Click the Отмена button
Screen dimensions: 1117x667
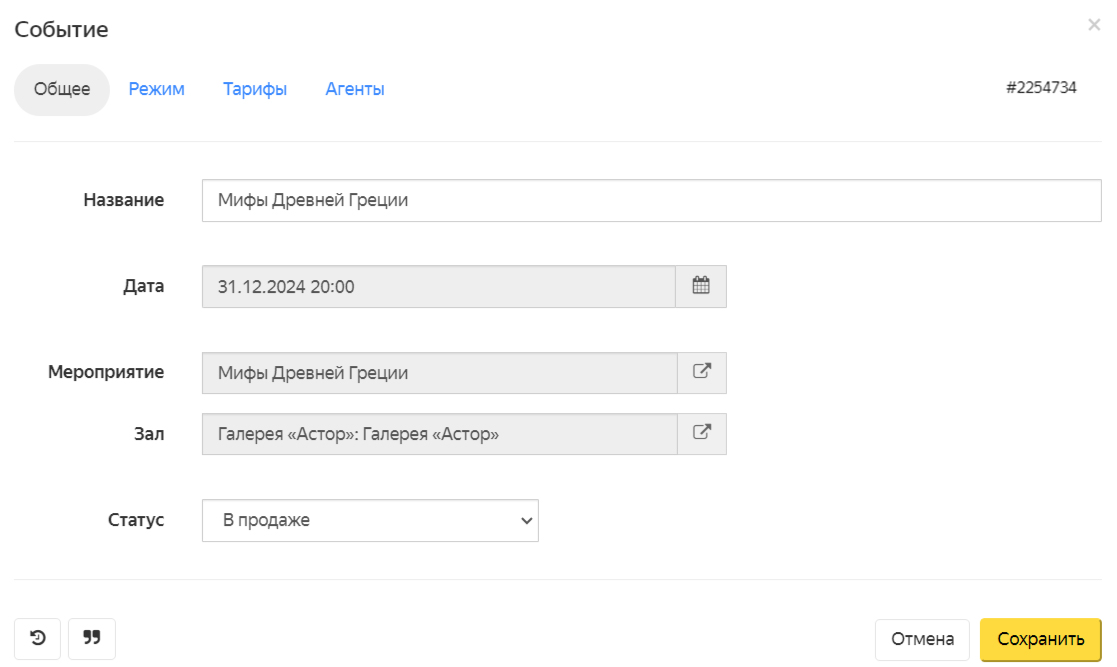[x=922, y=639]
